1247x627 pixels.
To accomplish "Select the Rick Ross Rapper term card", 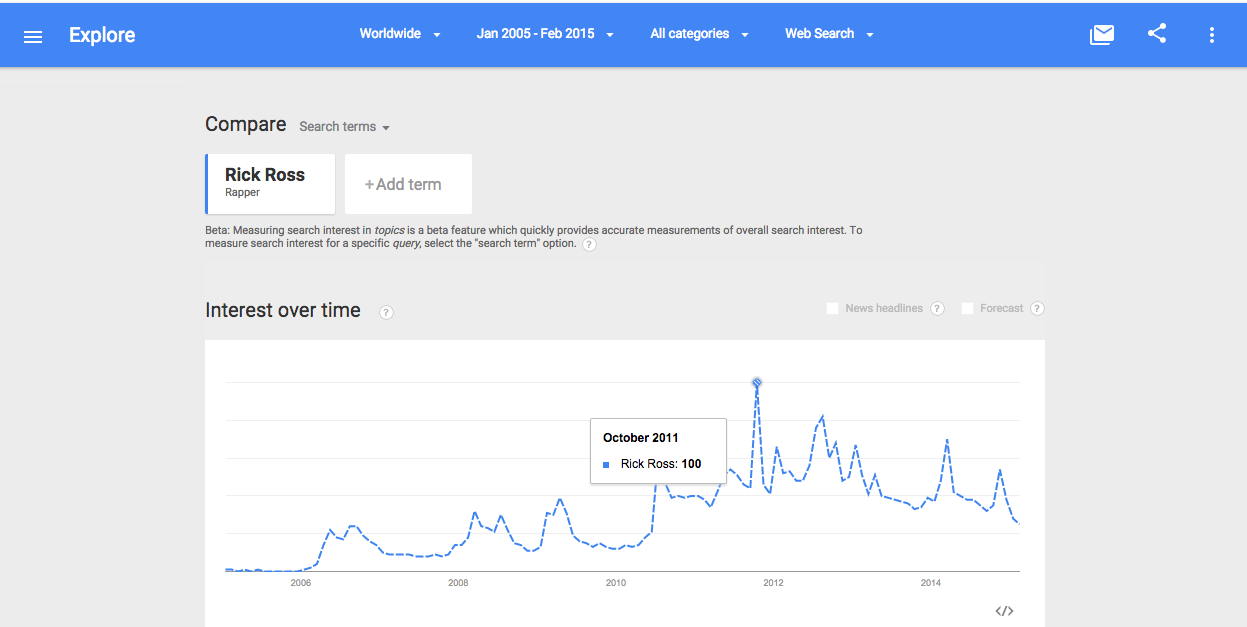I will [270, 184].
